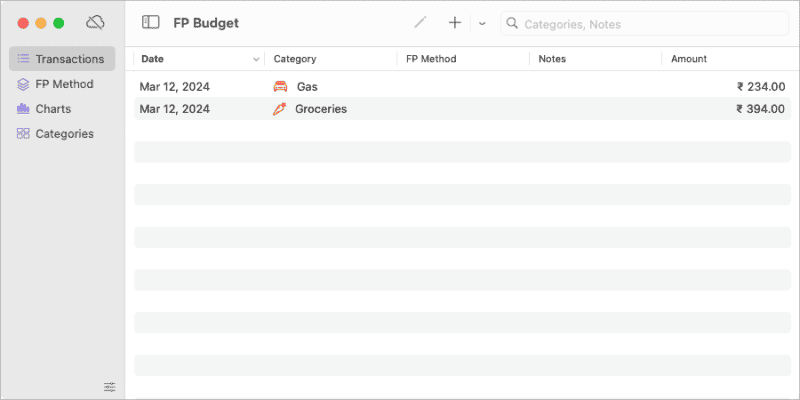Switch to FP Method sidebar section

[x=62, y=84]
